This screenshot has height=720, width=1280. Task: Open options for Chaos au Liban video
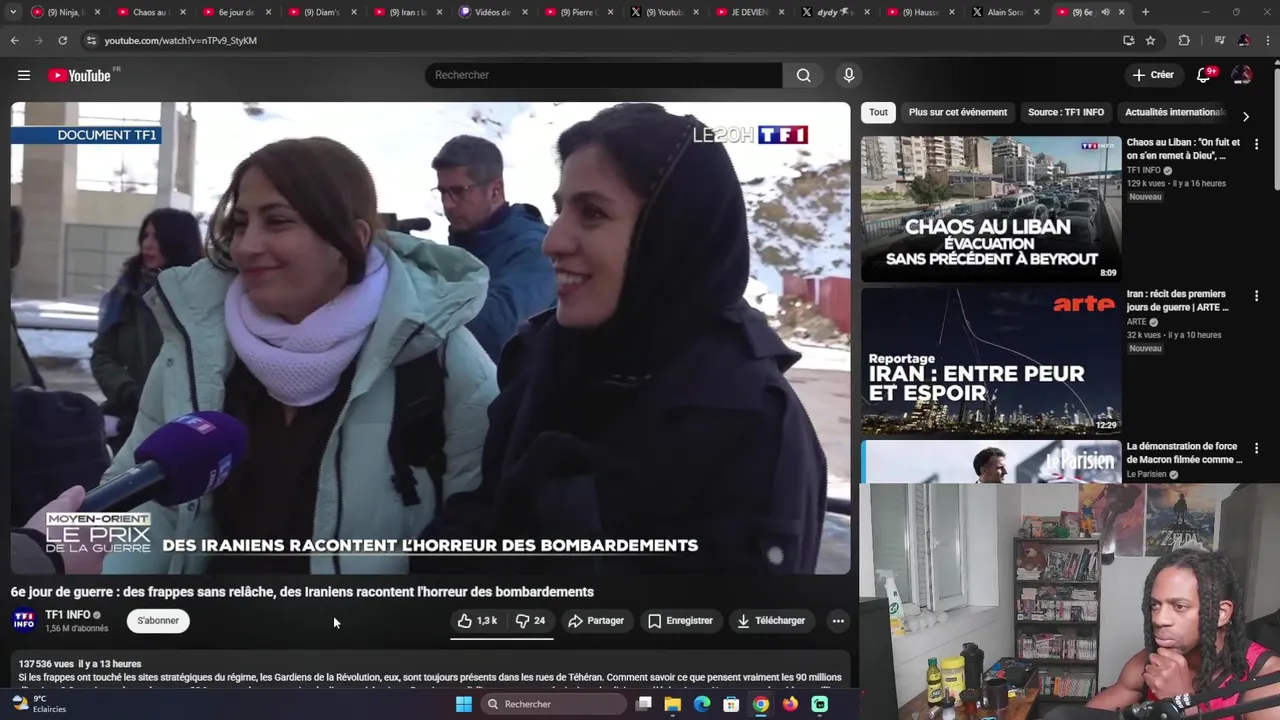click(x=1256, y=144)
